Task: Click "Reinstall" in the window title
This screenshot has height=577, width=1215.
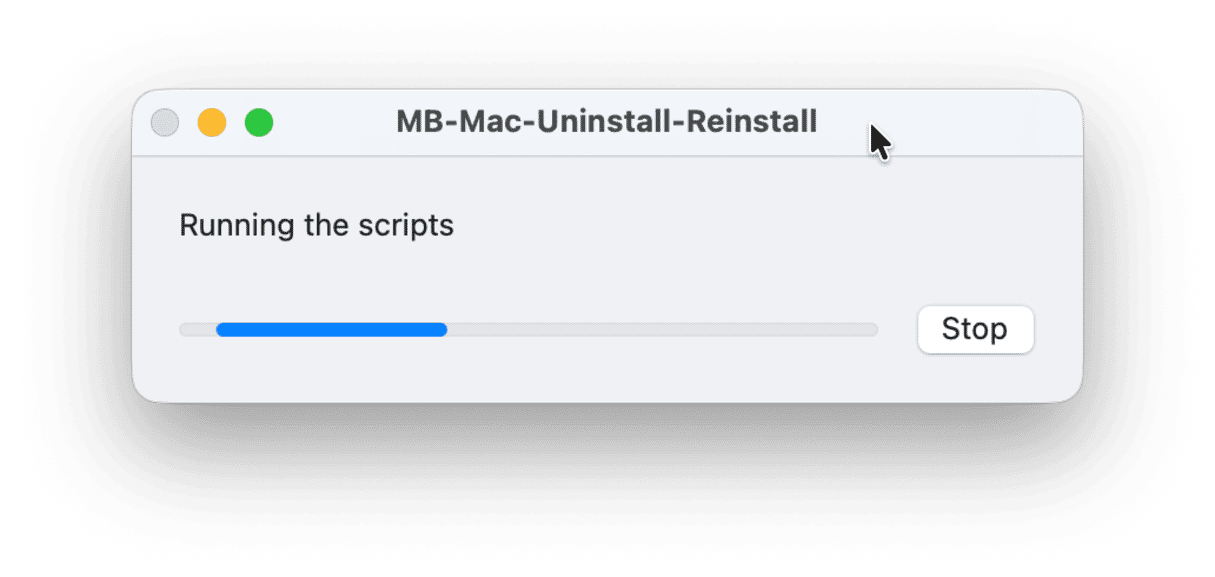Action: (x=757, y=123)
